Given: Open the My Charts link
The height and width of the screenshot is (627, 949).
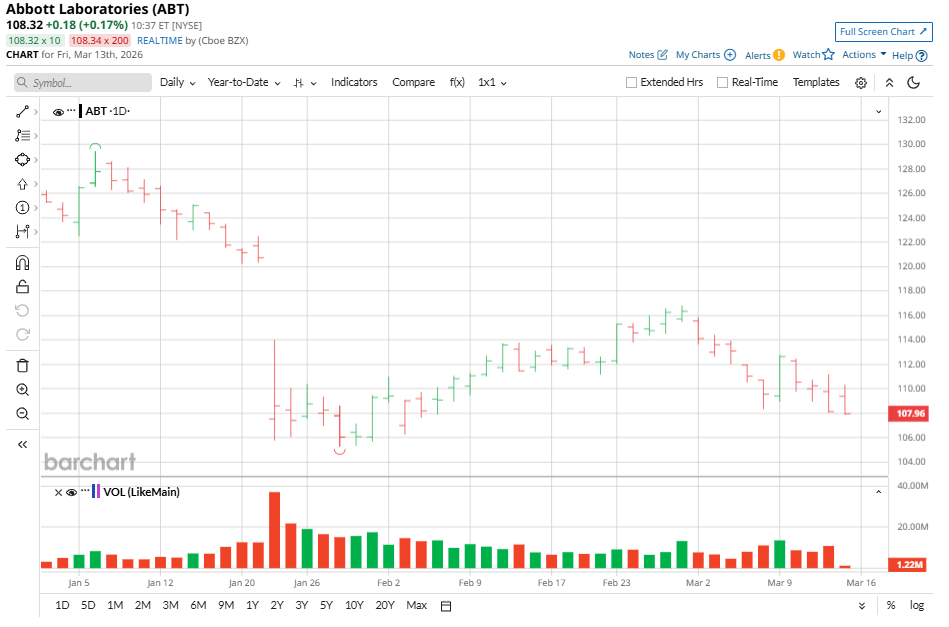Looking at the screenshot, I should [697, 55].
